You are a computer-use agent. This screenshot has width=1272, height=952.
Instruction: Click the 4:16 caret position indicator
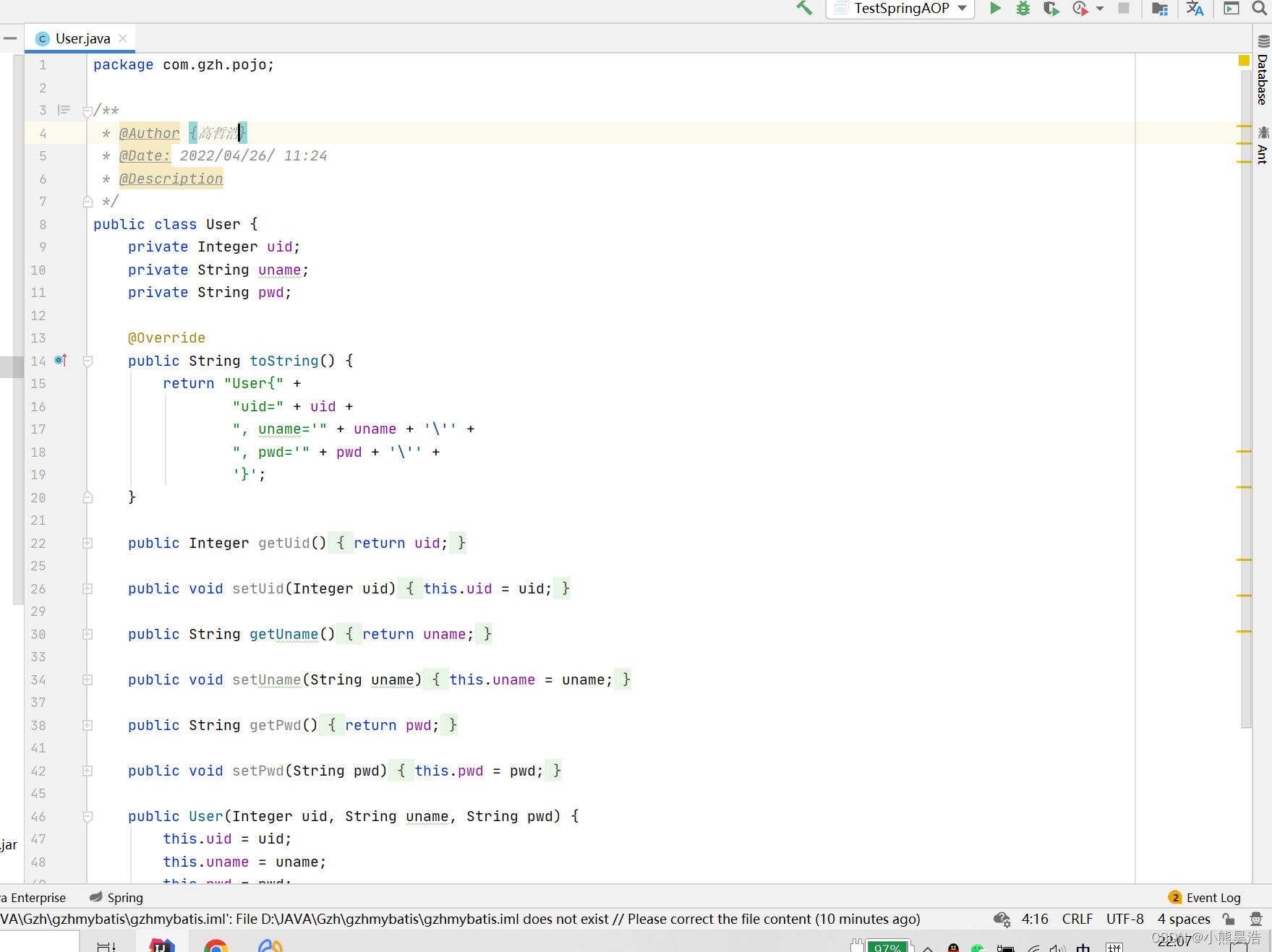click(1035, 919)
